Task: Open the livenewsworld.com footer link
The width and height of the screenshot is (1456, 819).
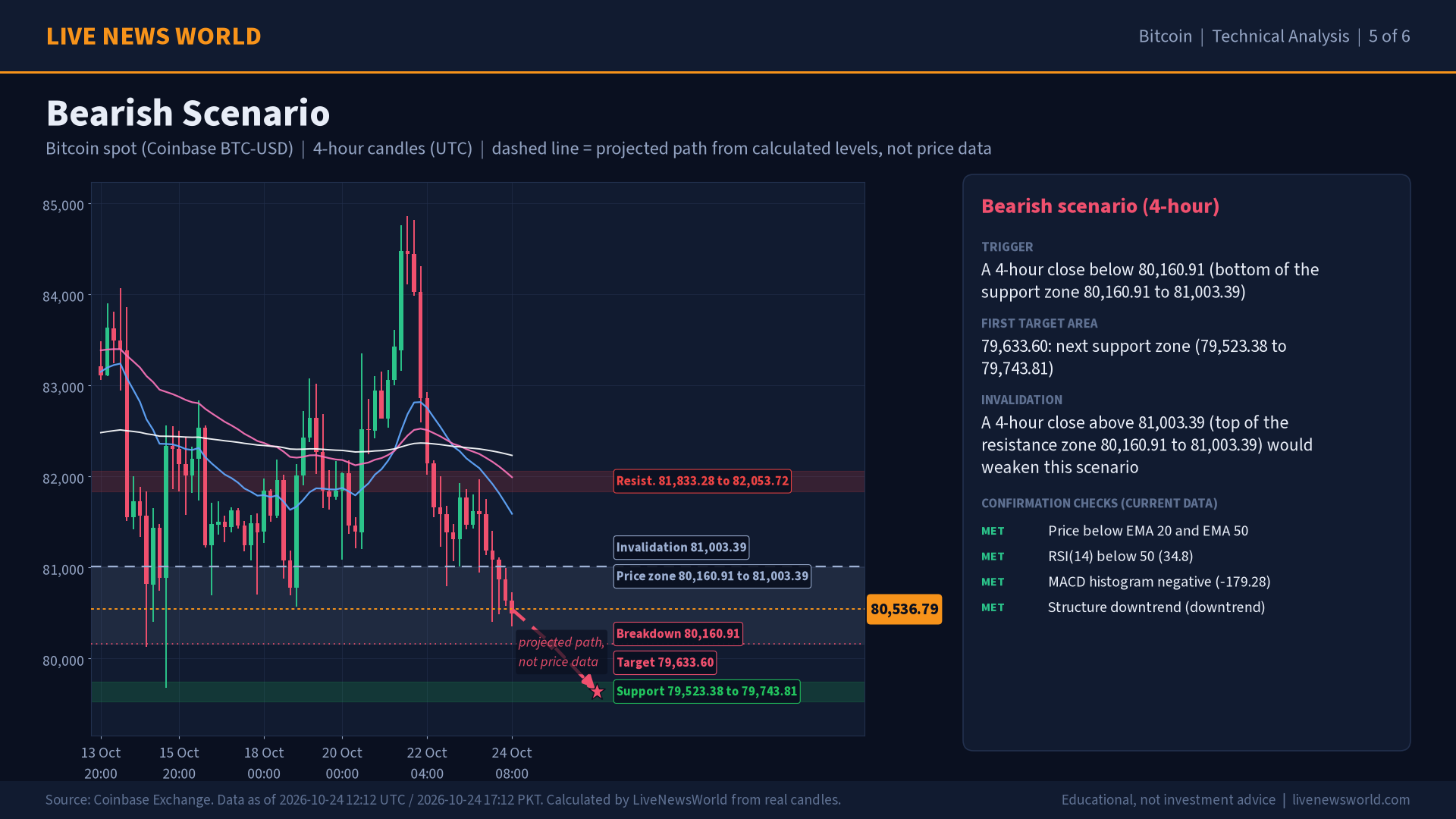Action: [x=1351, y=800]
